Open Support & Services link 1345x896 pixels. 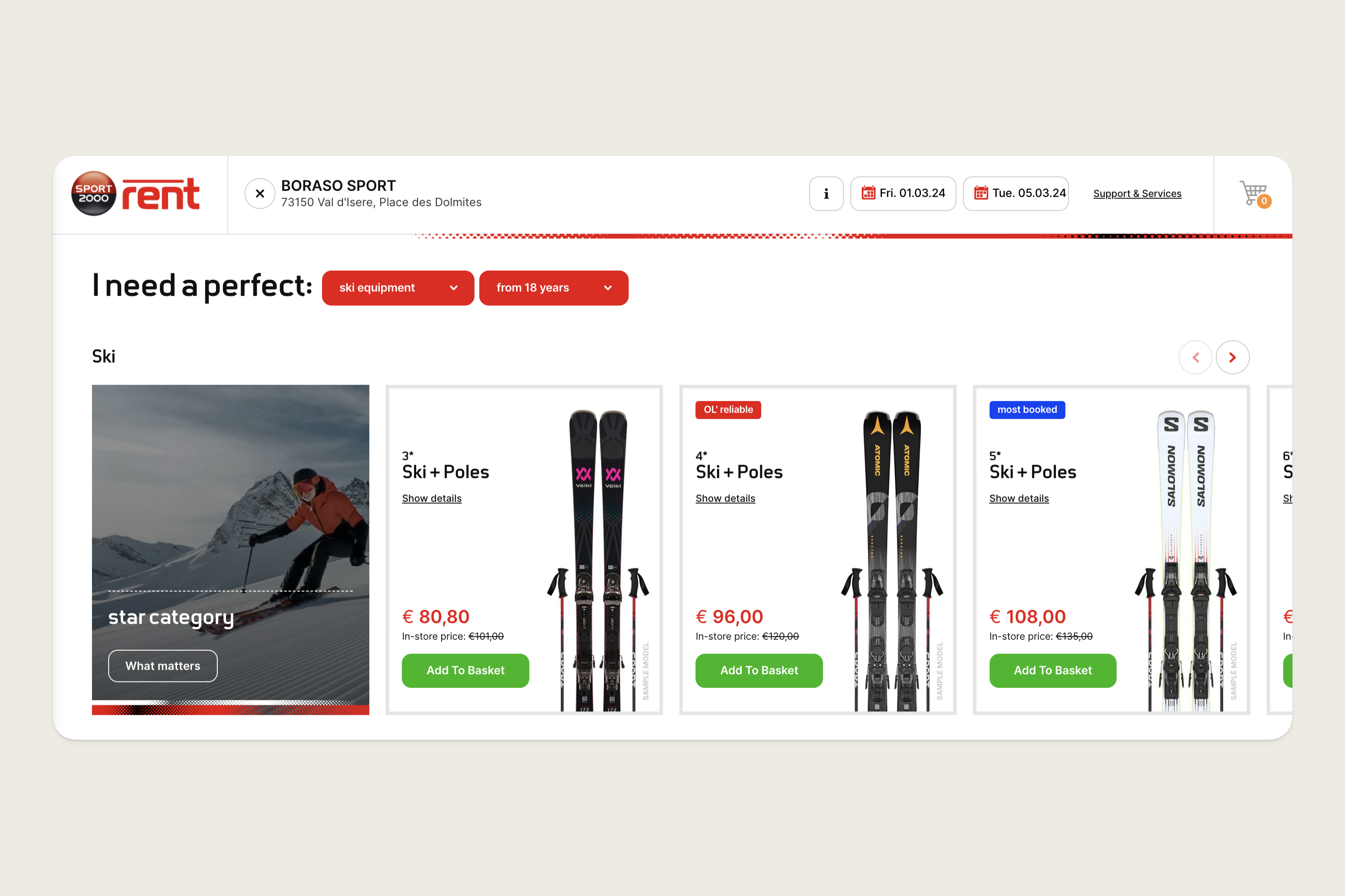1137,194
